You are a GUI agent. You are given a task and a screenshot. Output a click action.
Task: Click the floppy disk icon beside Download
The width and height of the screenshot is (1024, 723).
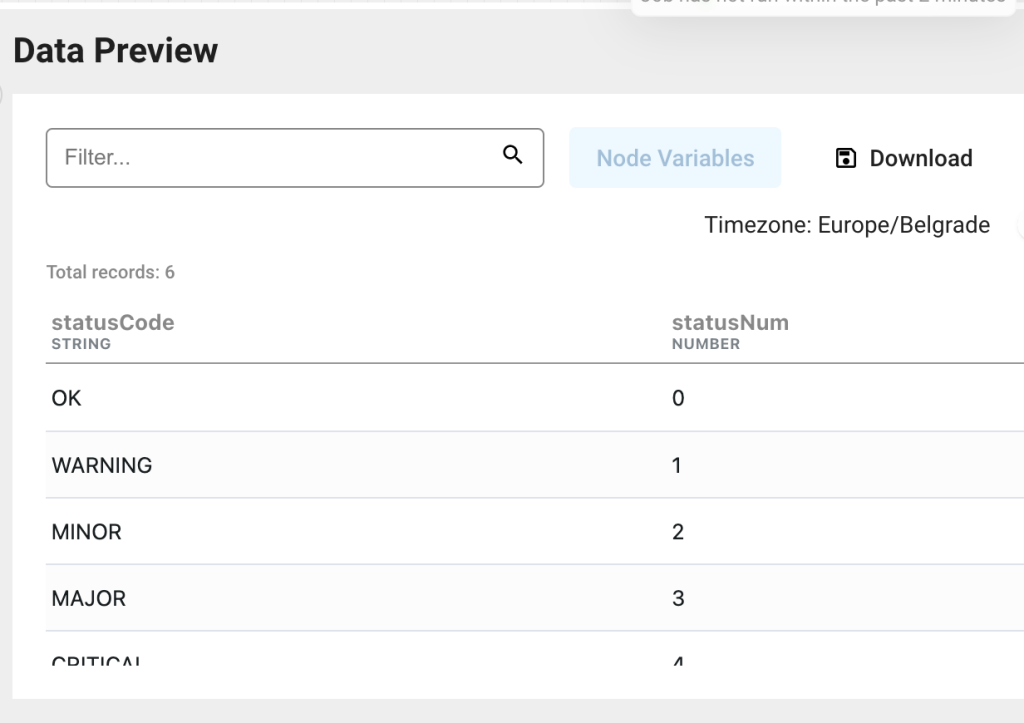846,158
